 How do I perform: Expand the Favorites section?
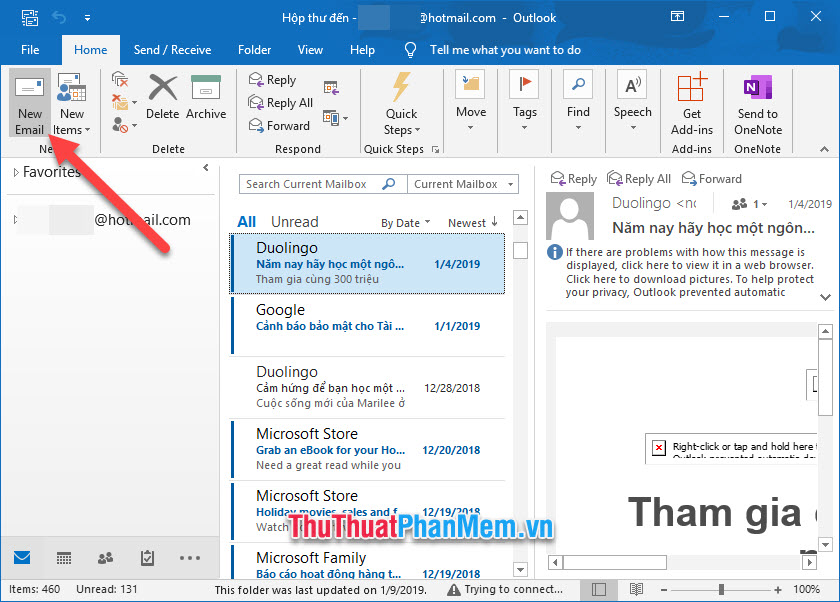[15, 171]
